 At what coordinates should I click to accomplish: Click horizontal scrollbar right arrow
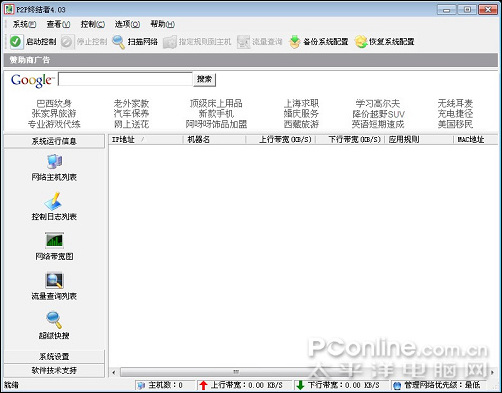point(493,372)
